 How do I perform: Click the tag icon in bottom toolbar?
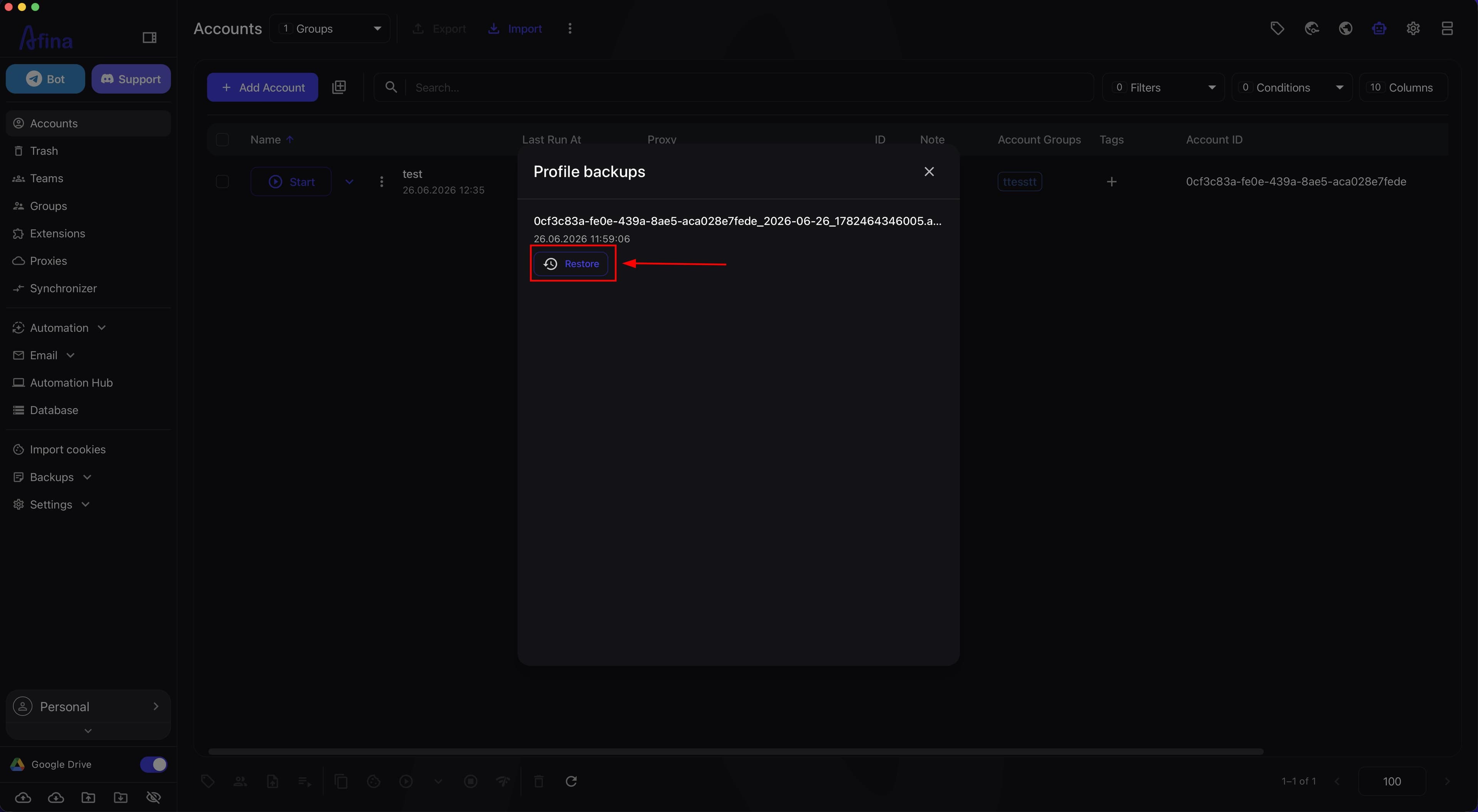(x=208, y=781)
